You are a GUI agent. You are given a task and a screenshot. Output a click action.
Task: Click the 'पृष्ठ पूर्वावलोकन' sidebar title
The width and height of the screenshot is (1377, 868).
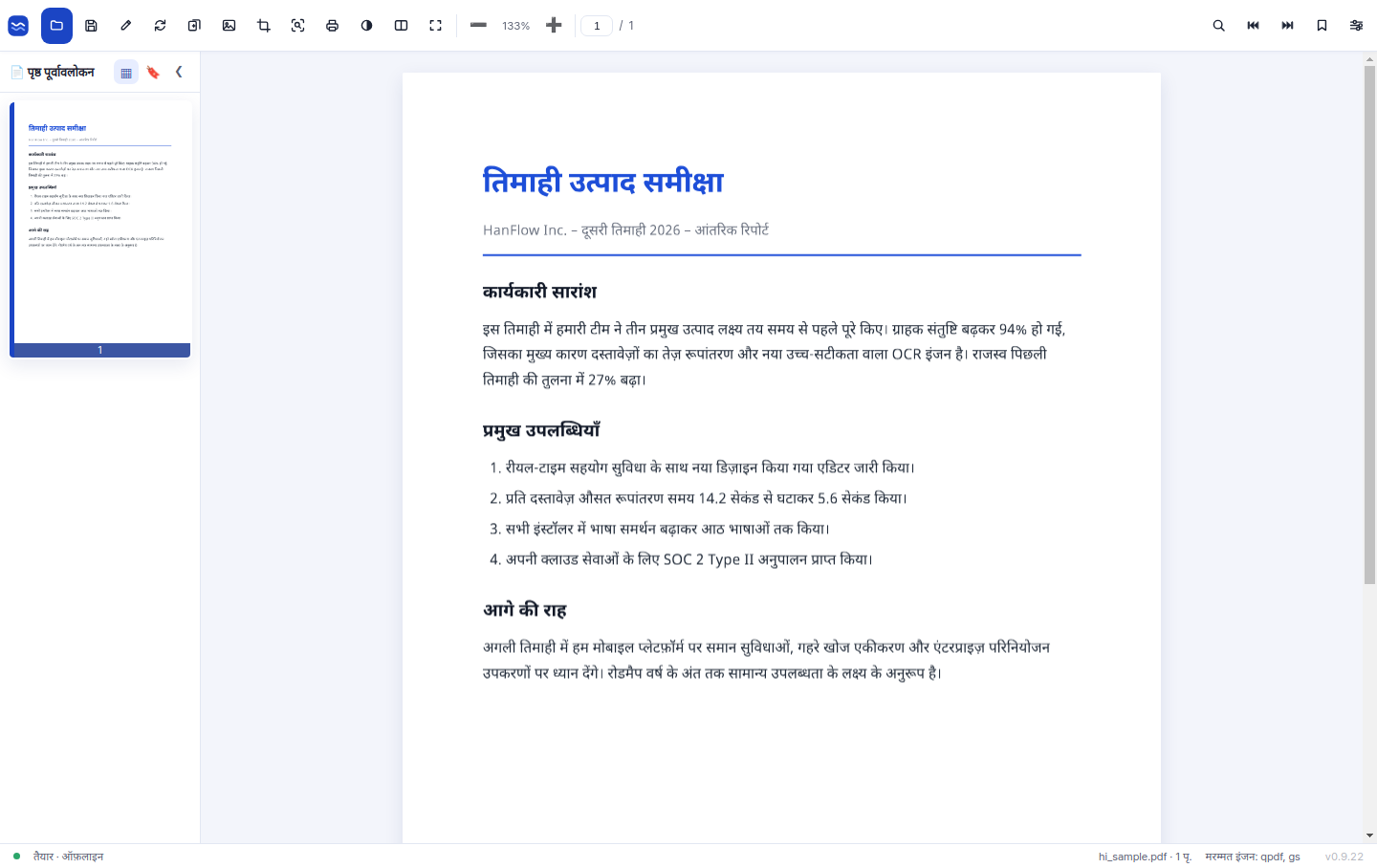coord(60,72)
